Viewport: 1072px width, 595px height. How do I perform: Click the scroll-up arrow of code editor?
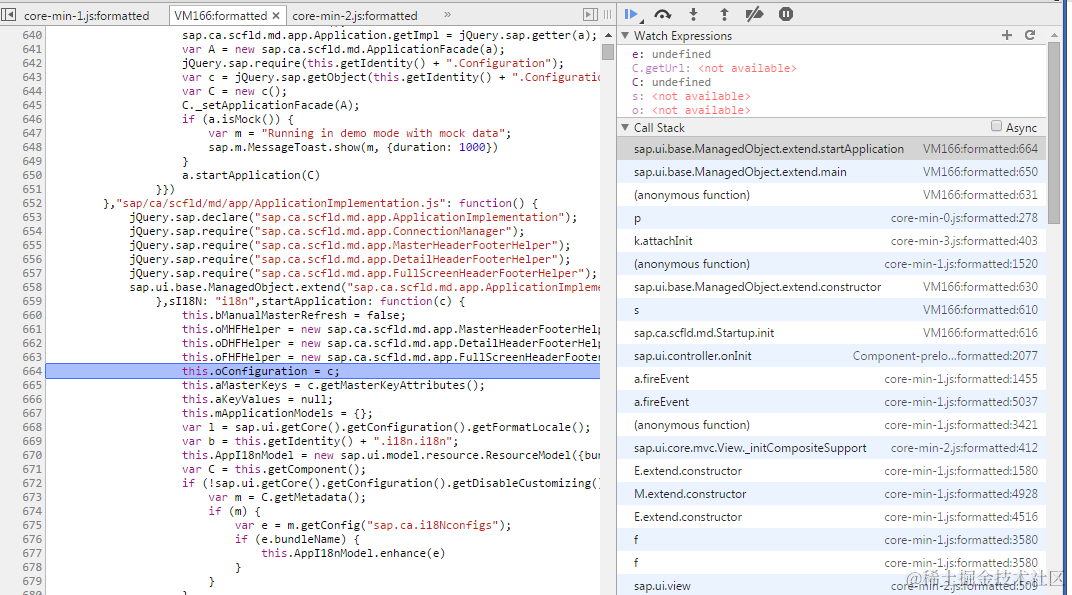click(x=608, y=35)
